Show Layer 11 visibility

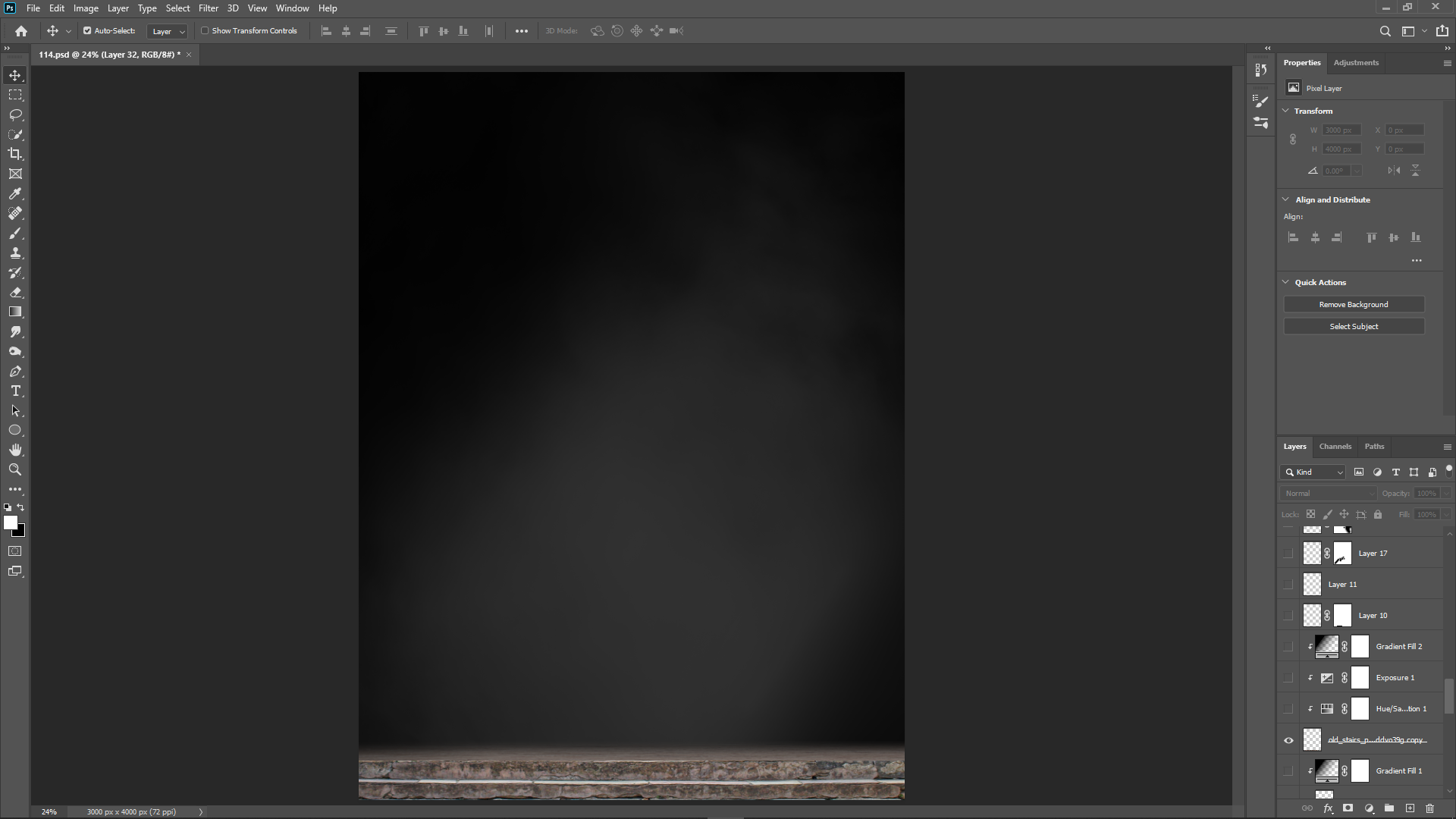click(x=1288, y=585)
